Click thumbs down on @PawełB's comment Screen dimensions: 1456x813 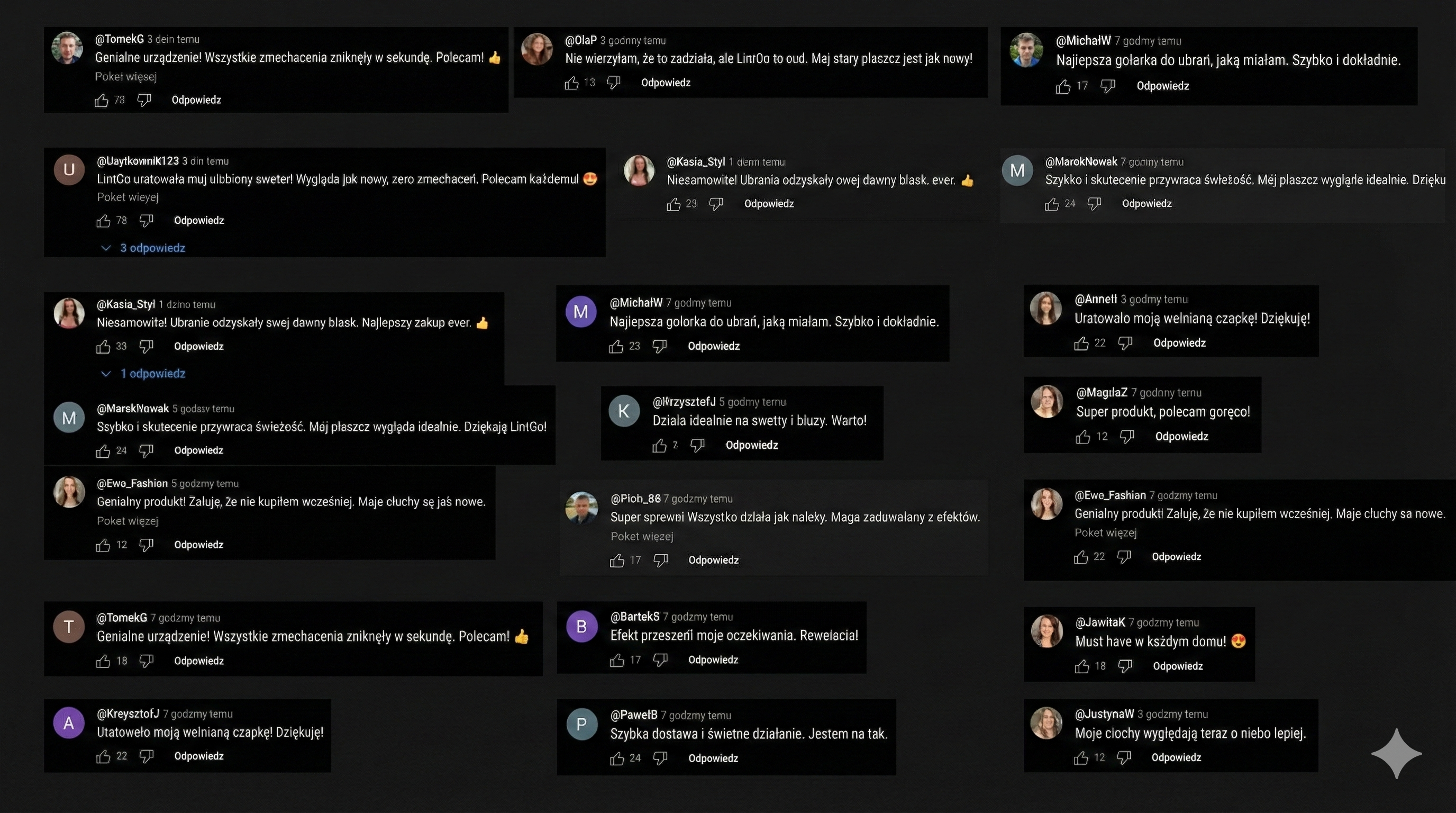click(x=660, y=758)
